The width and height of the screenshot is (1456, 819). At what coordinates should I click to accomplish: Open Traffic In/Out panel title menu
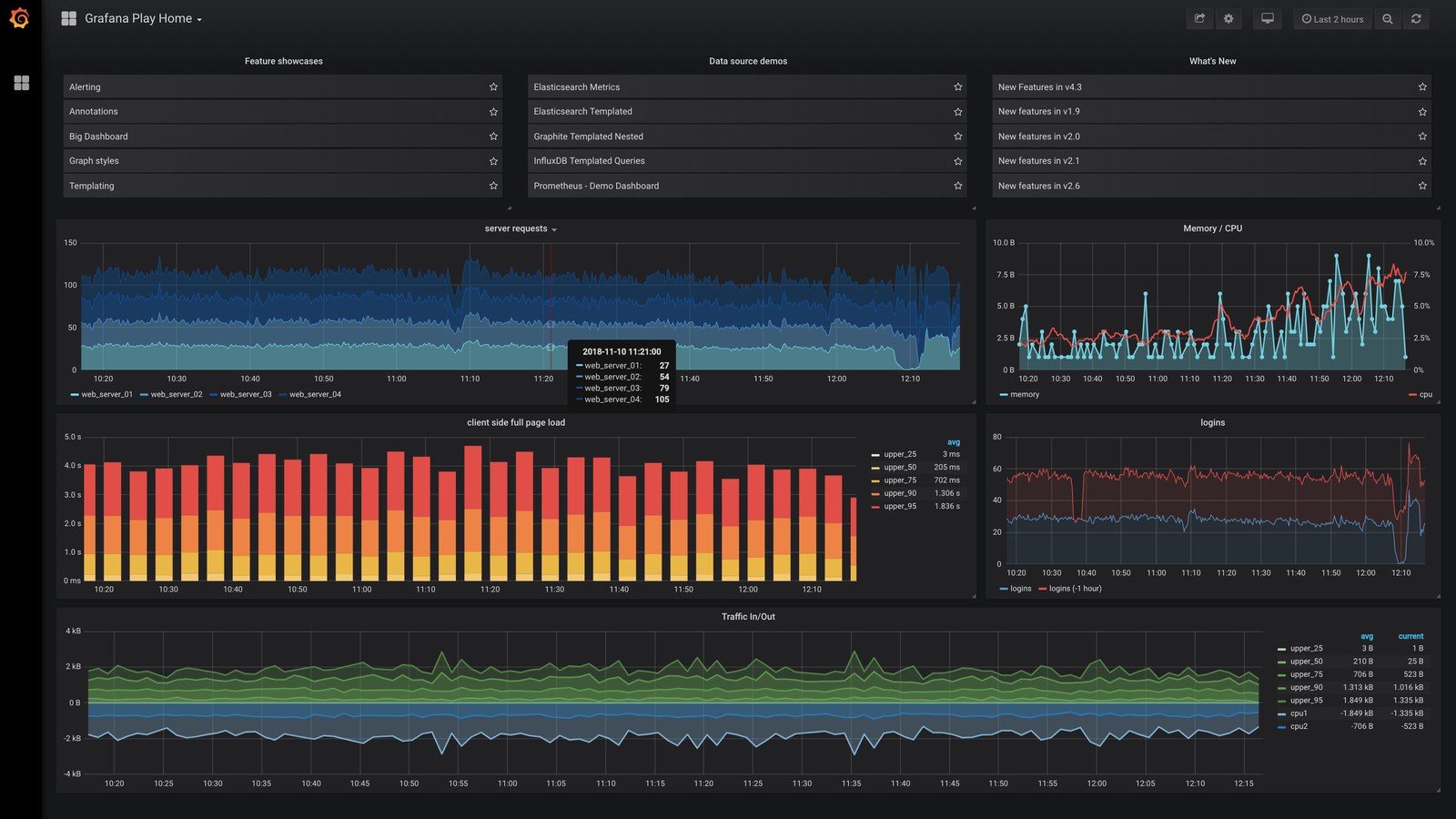click(x=748, y=617)
